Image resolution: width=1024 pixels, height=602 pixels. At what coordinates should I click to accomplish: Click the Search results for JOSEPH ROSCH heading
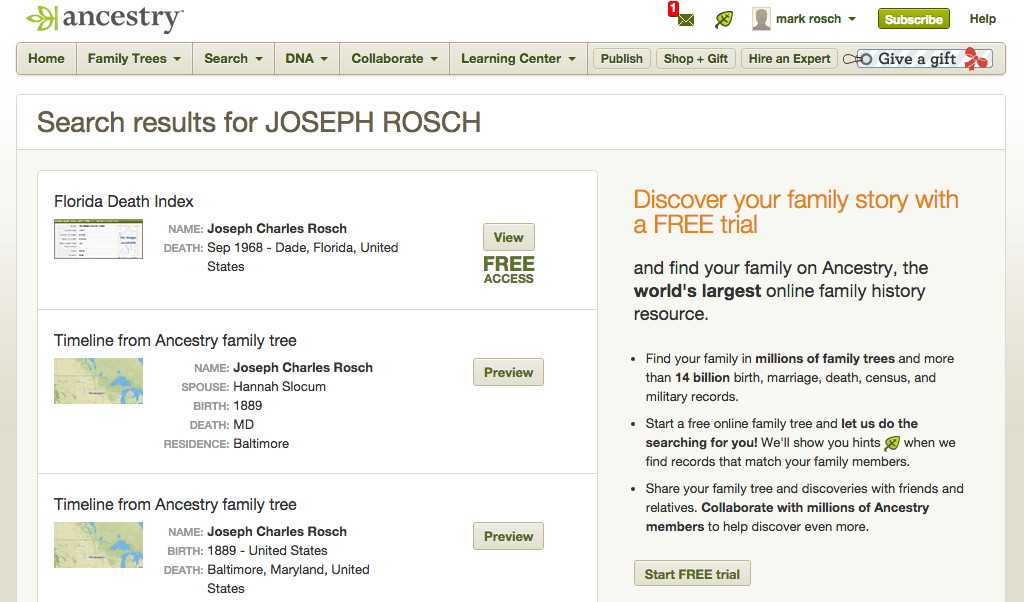tap(259, 123)
